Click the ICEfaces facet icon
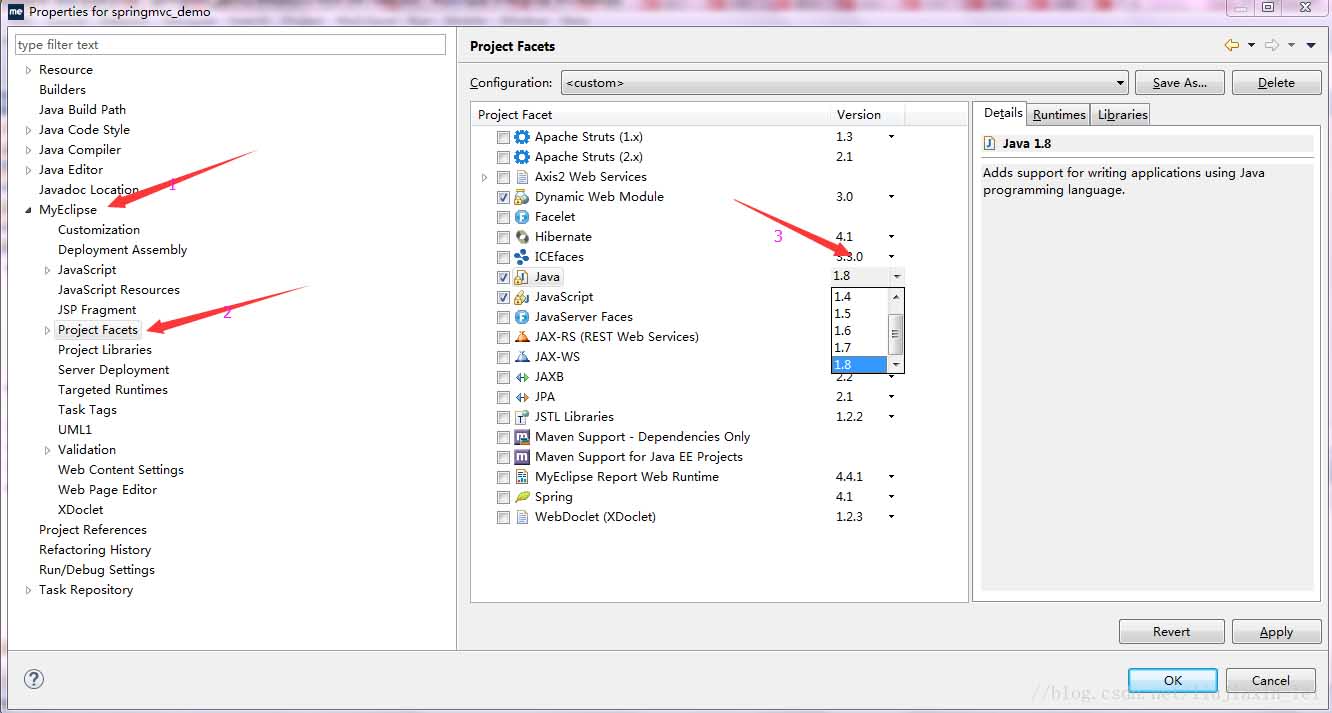 pyautogui.click(x=522, y=257)
